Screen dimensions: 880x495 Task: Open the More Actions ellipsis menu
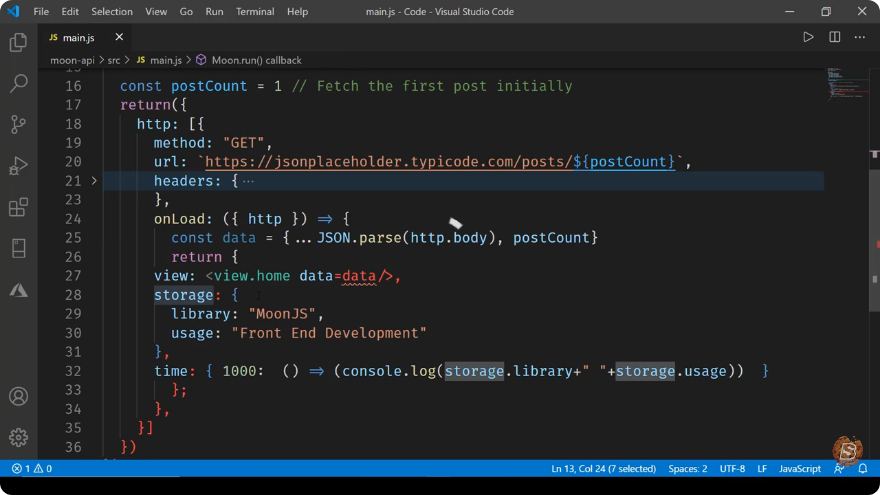coord(860,37)
